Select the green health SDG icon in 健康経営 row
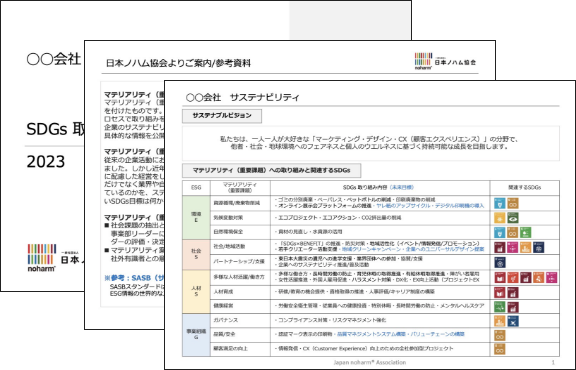The height and width of the screenshot is (370, 576). pos(499,307)
